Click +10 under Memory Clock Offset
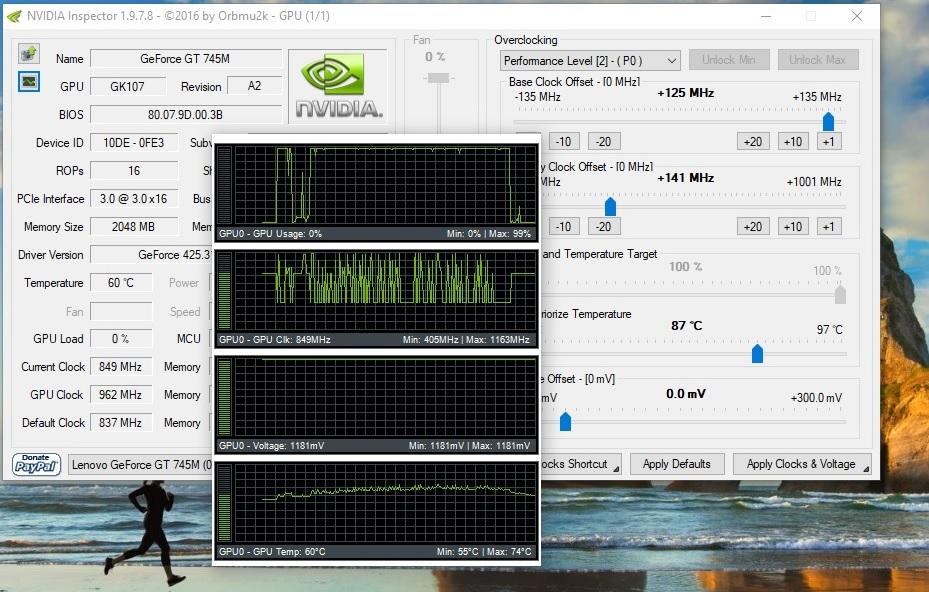The width and height of the screenshot is (929, 592). click(793, 226)
